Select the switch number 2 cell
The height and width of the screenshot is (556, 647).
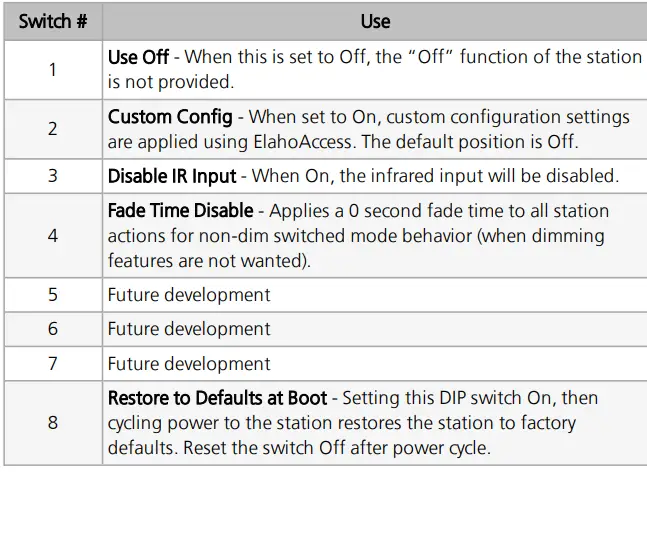click(52, 129)
